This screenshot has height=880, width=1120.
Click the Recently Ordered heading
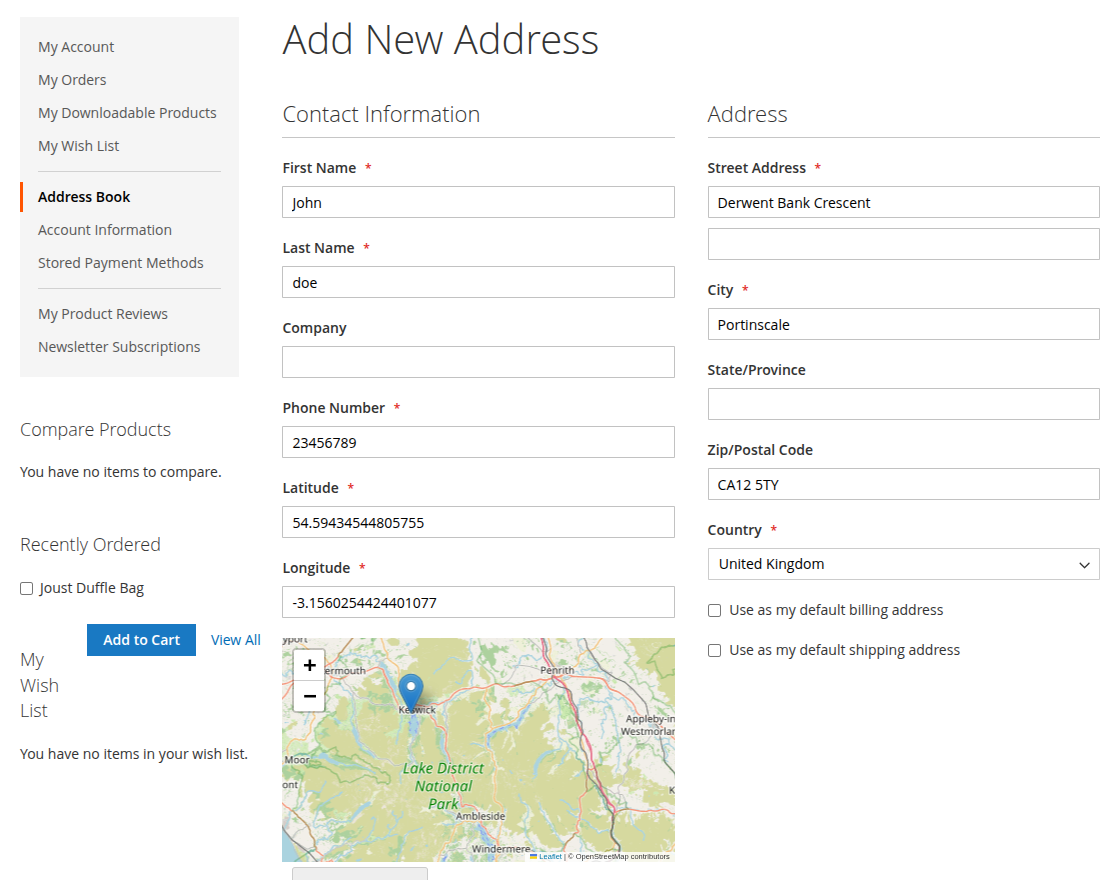(x=90, y=545)
